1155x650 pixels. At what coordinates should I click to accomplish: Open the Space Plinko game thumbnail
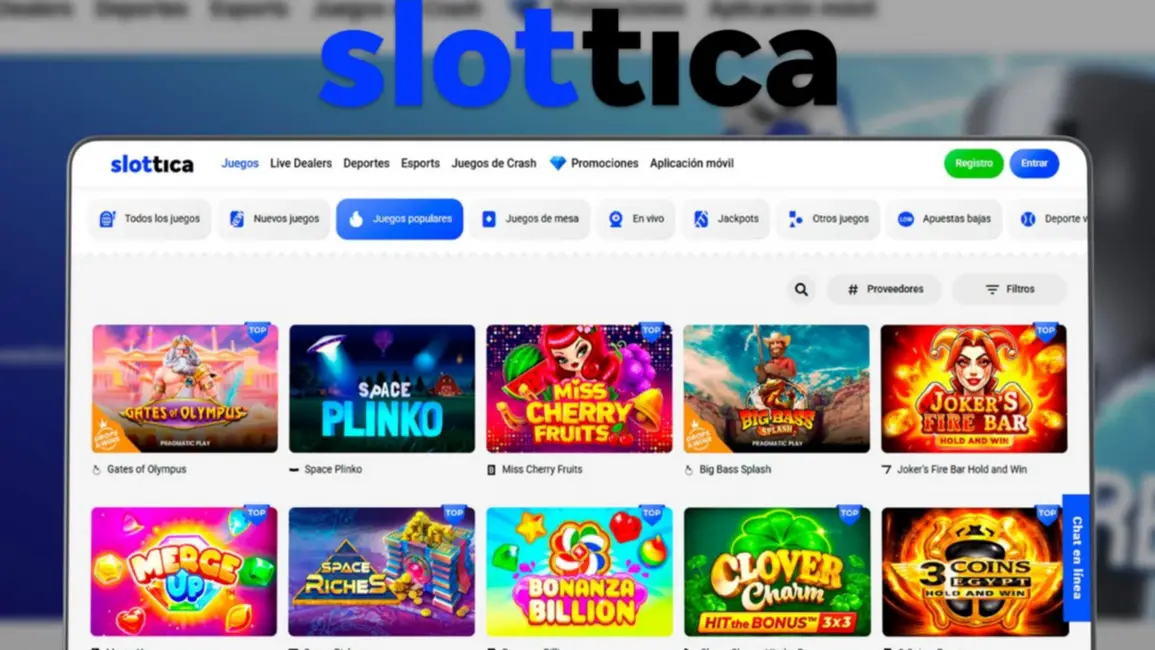click(382, 389)
